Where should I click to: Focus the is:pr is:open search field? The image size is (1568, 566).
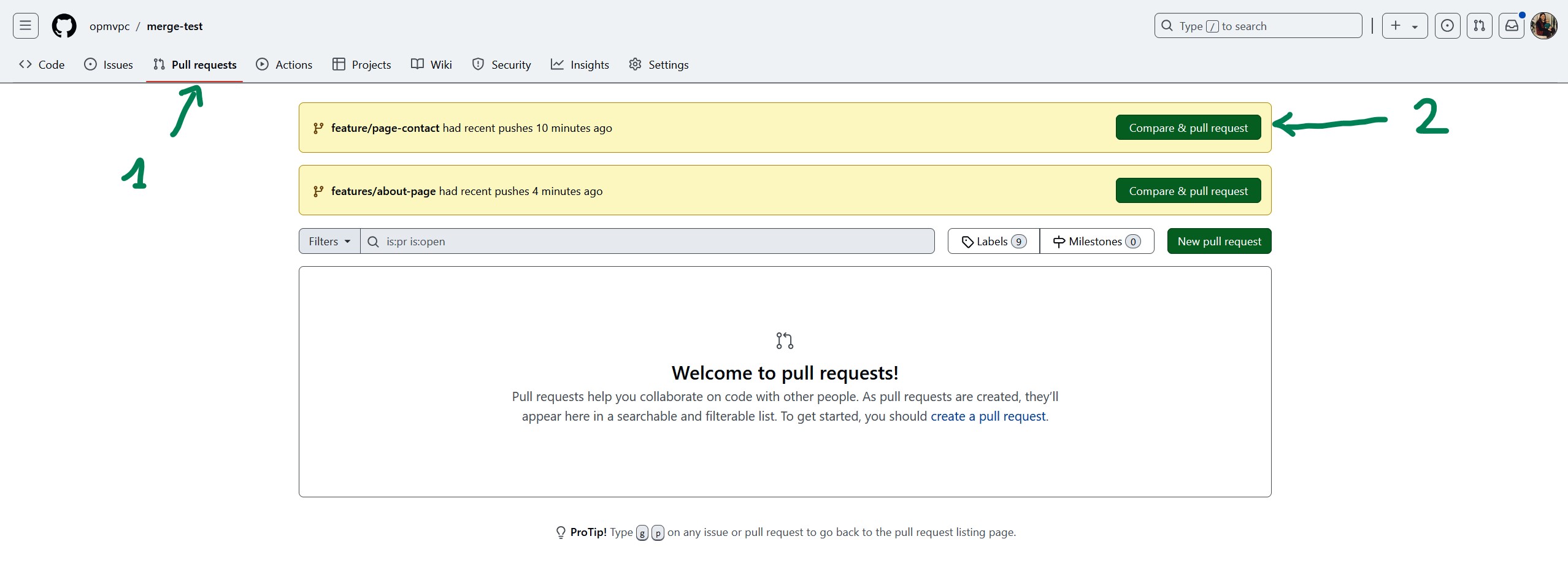pos(647,241)
